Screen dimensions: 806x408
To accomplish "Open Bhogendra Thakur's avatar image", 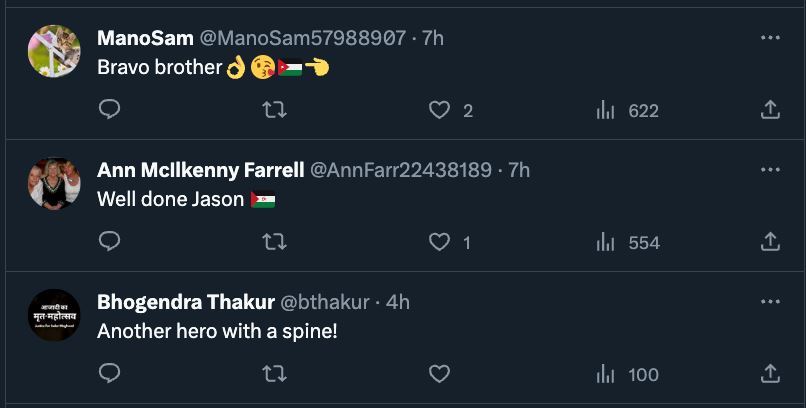I will pos(54,315).
